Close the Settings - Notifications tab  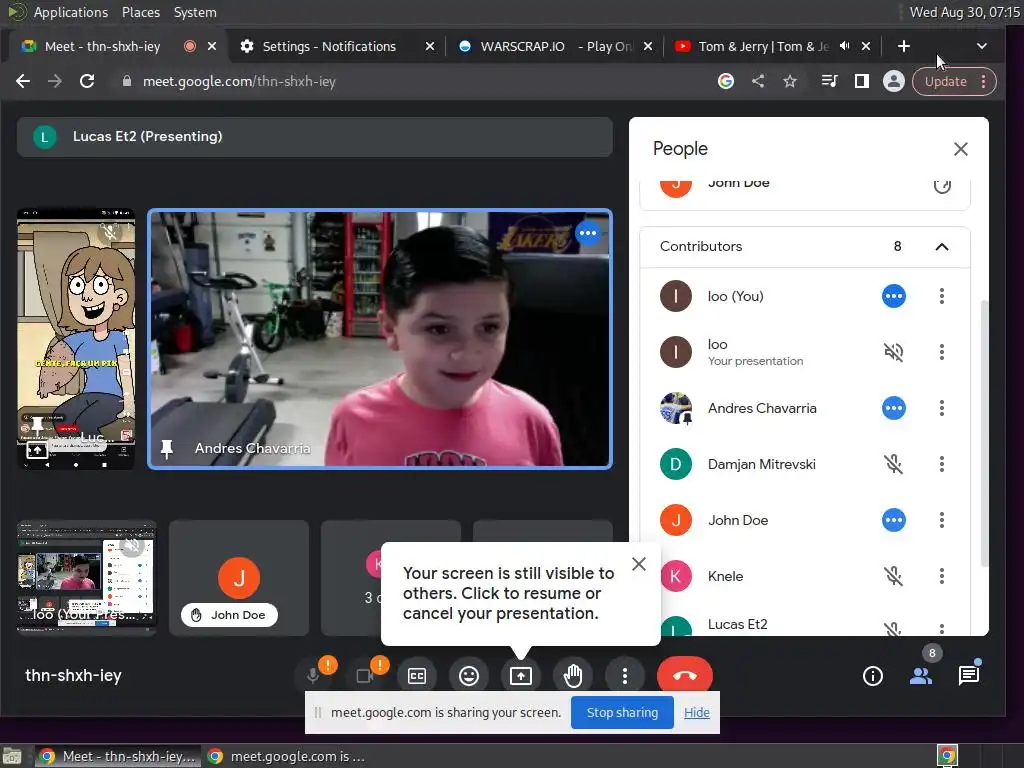(430, 46)
